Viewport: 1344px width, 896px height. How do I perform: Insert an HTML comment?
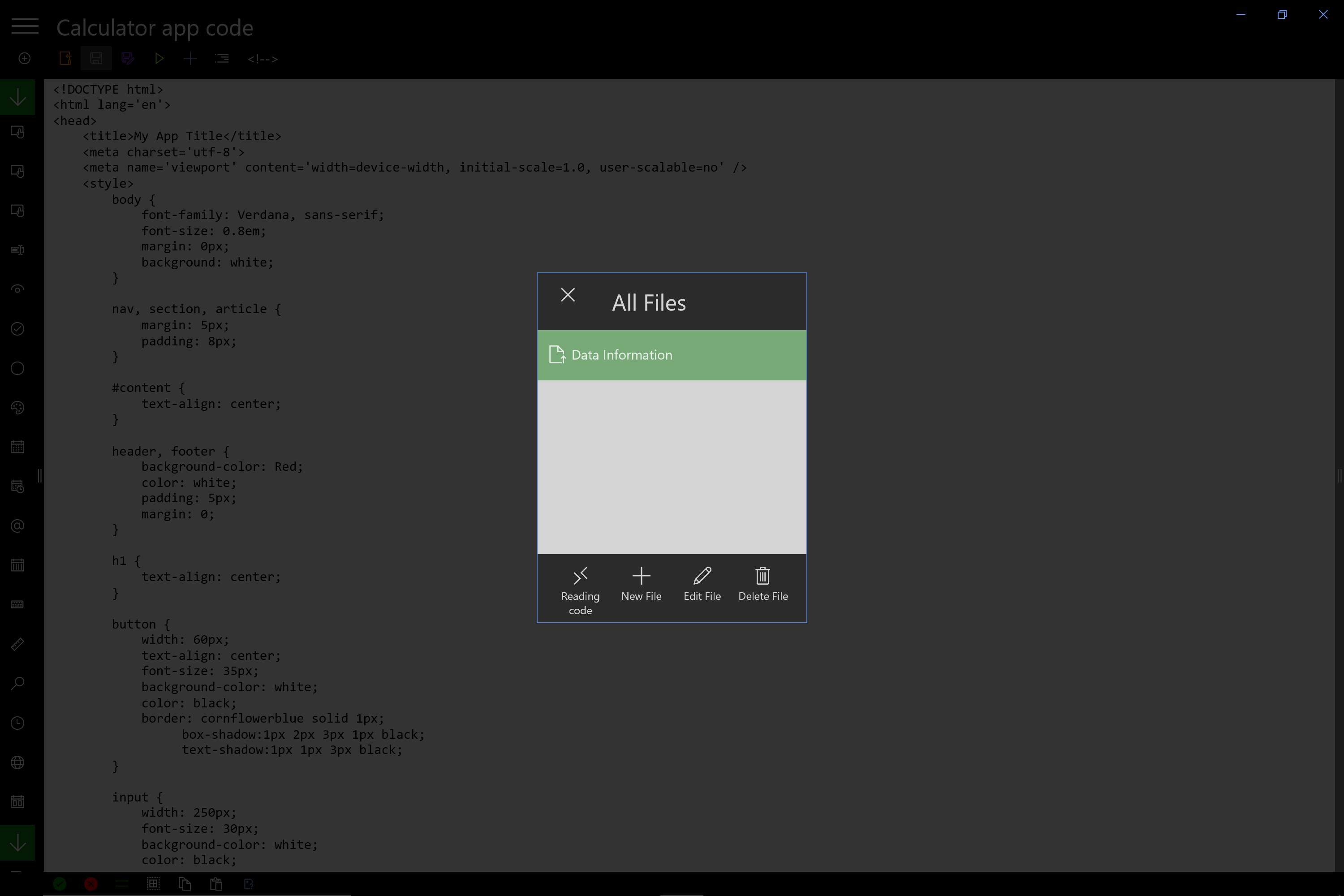click(x=263, y=58)
